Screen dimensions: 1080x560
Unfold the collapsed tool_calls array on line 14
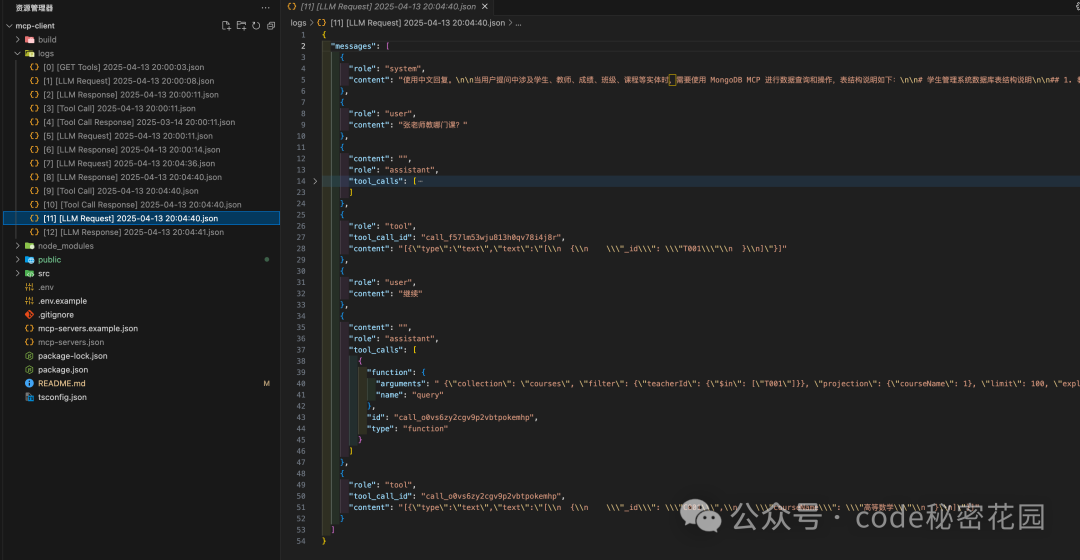coord(315,181)
